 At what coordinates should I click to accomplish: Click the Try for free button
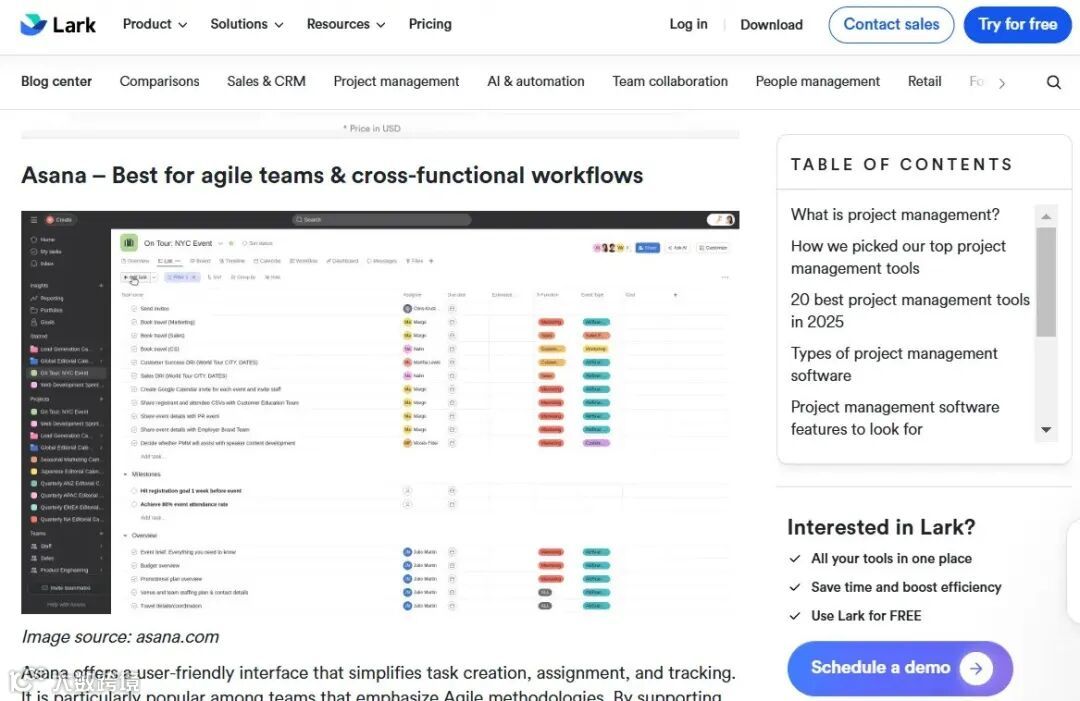[x=1017, y=25]
